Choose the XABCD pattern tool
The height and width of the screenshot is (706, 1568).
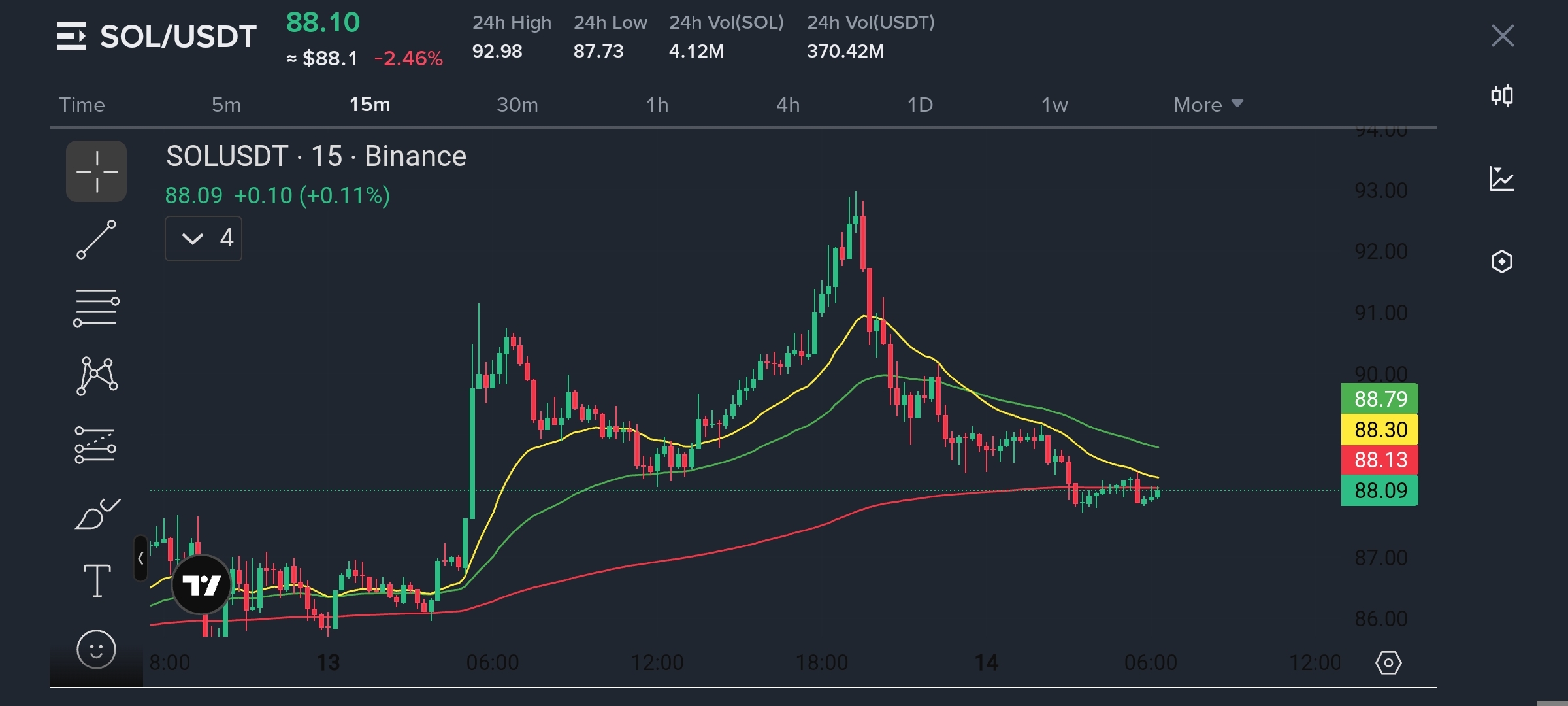click(x=97, y=376)
